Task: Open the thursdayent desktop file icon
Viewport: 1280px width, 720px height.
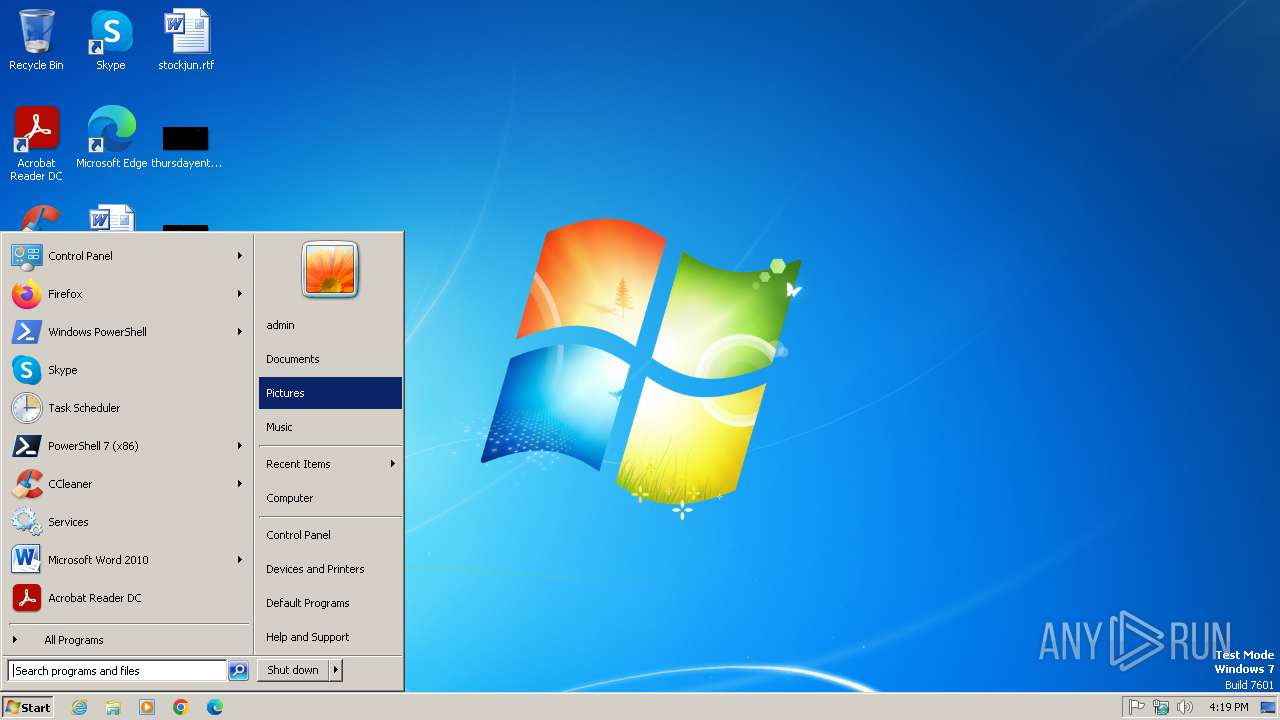Action: click(x=186, y=147)
